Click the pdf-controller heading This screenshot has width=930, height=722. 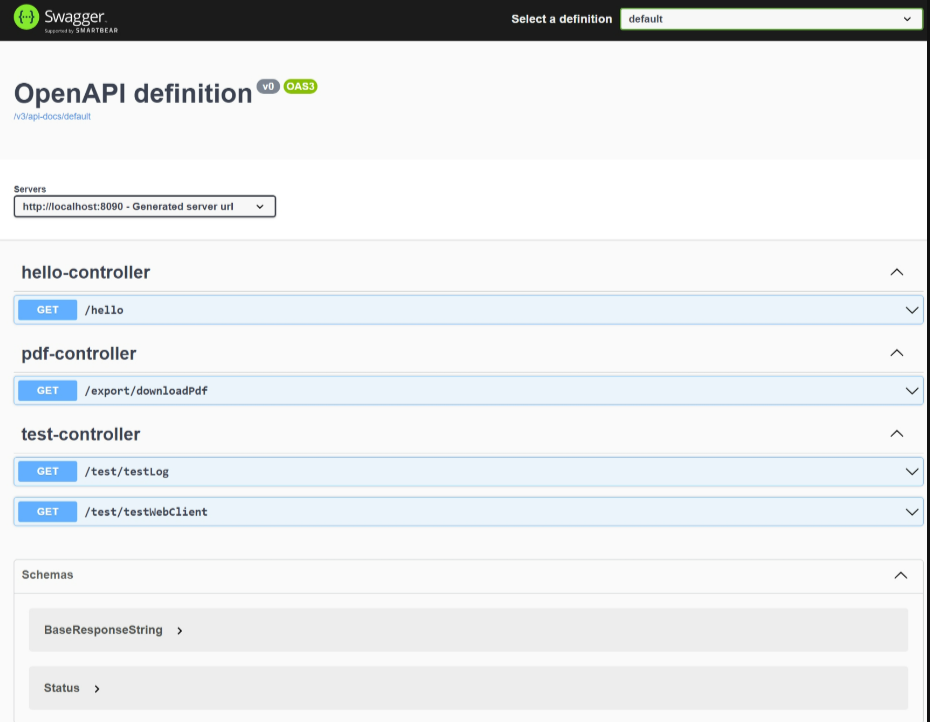tap(79, 354)
